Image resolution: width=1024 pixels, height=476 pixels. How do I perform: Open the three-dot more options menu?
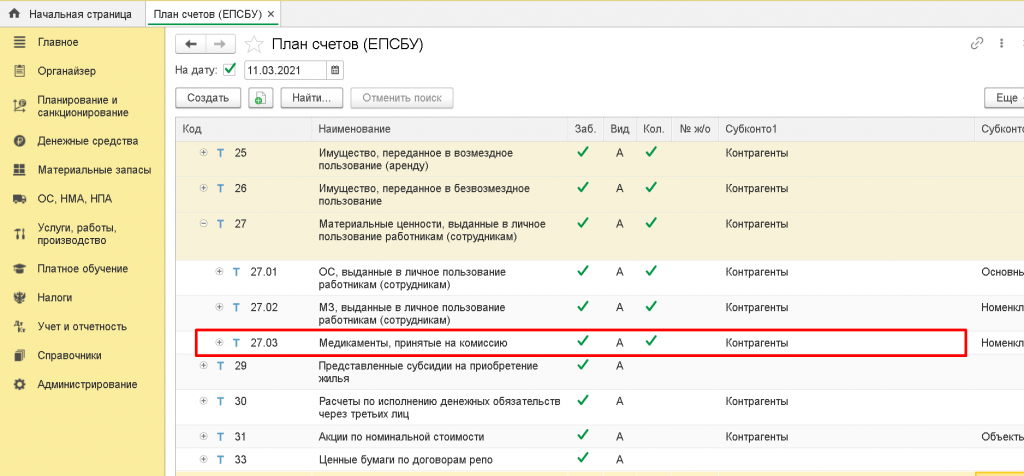click(1001, 44)
